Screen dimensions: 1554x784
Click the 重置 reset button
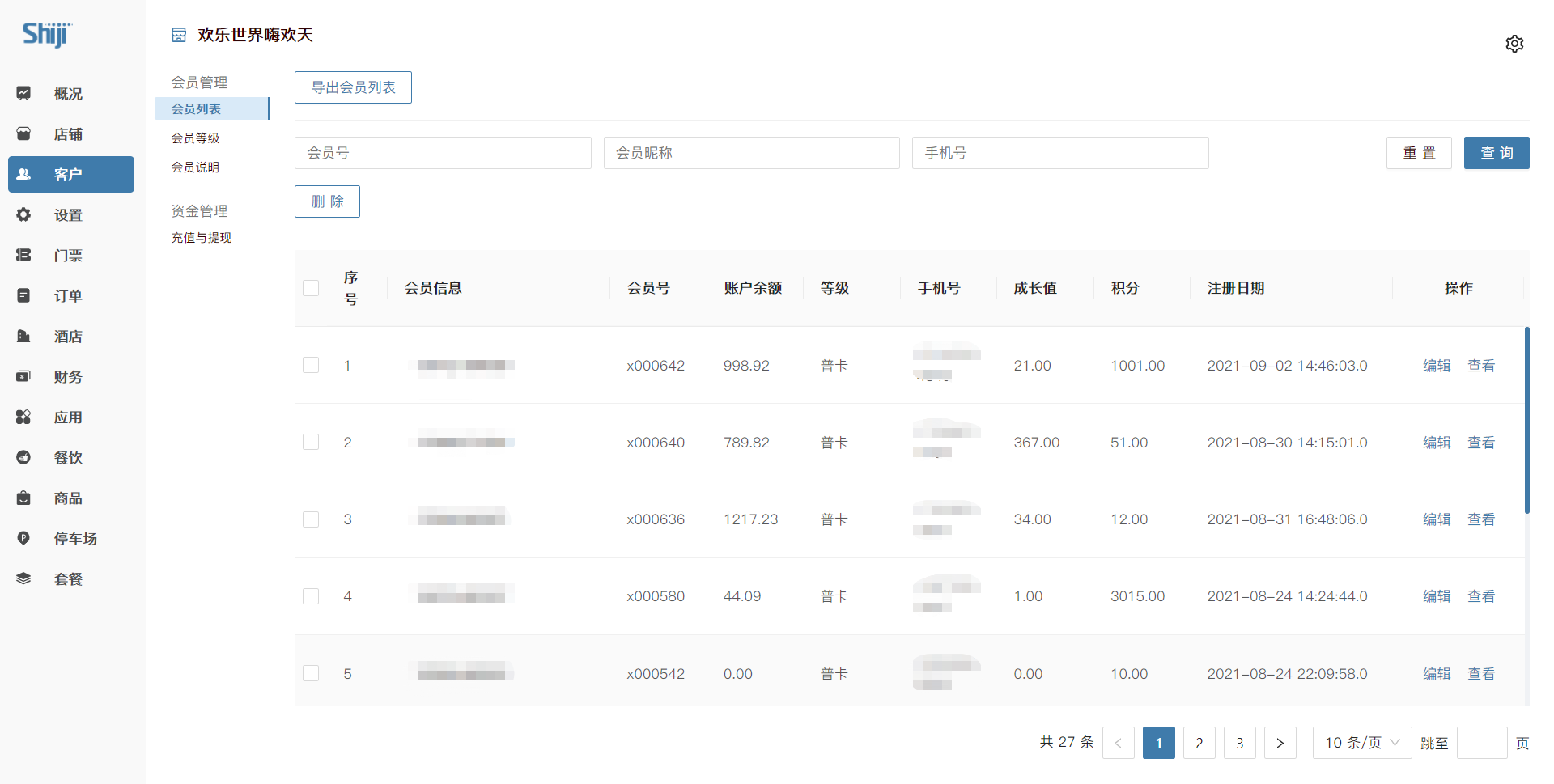point(1419,153)
